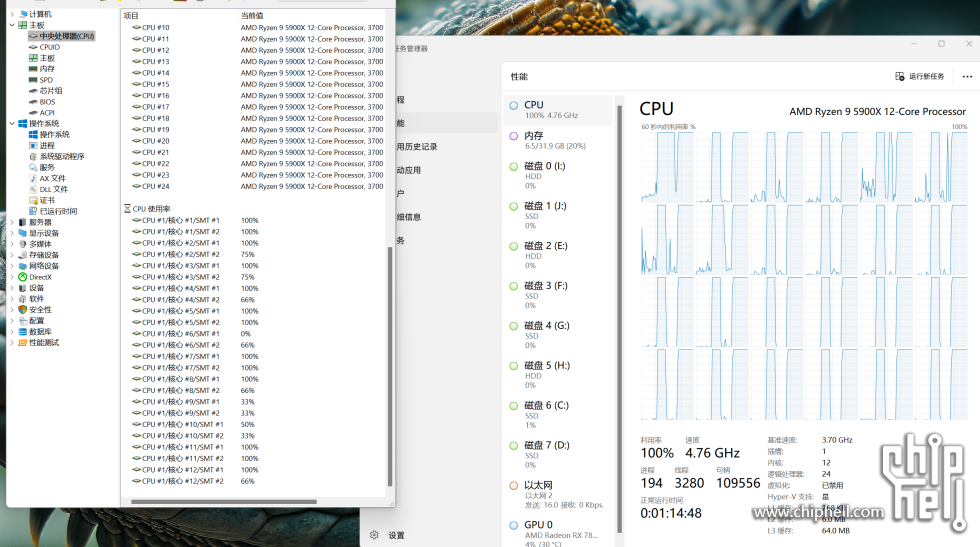The width and height of the screenshot is (980, 547).
Task: Expand the 设备 node chevron
Action: pyautogui.click(x=12, y=288)
